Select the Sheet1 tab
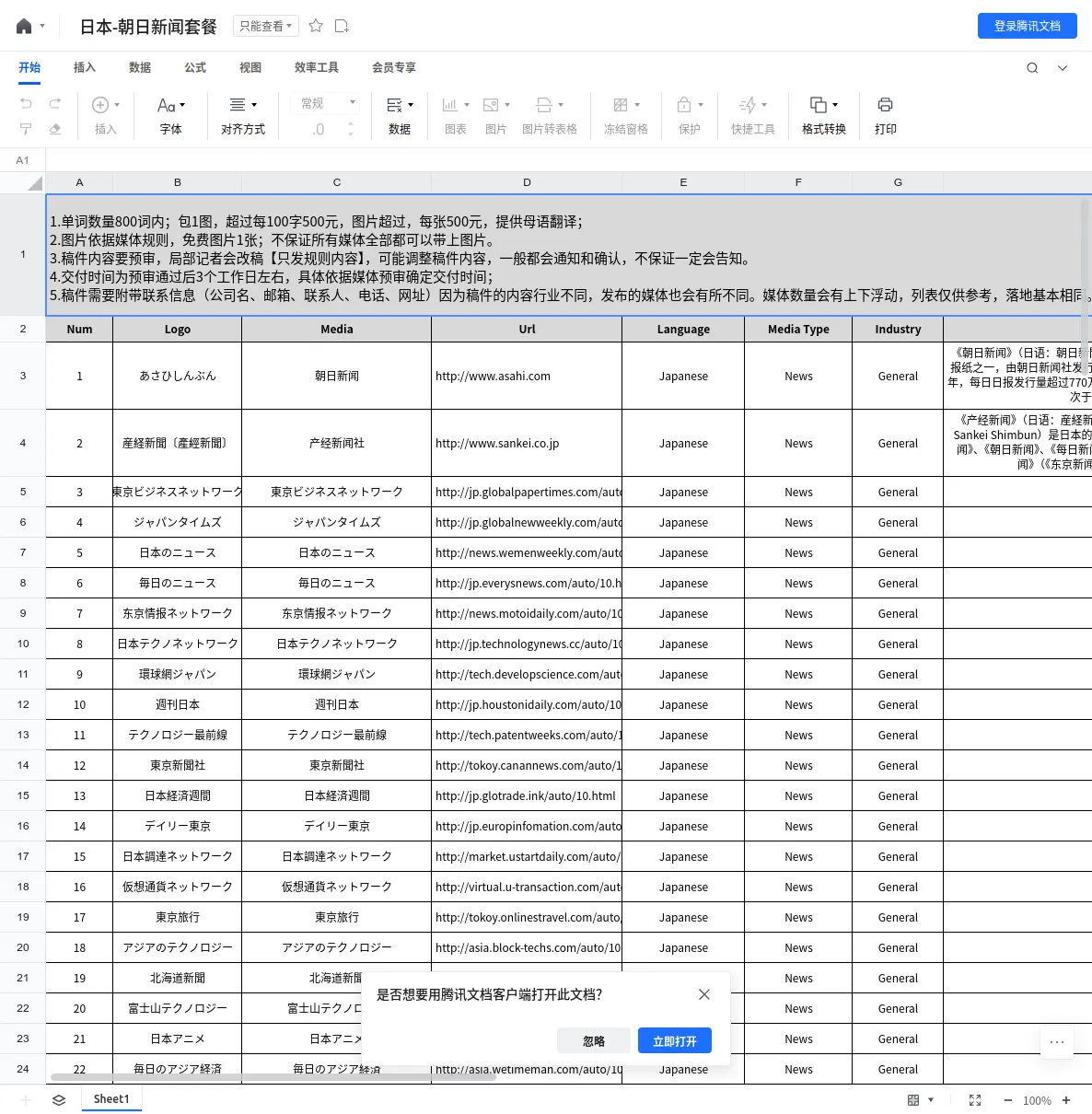 (x=111, y=1099)
